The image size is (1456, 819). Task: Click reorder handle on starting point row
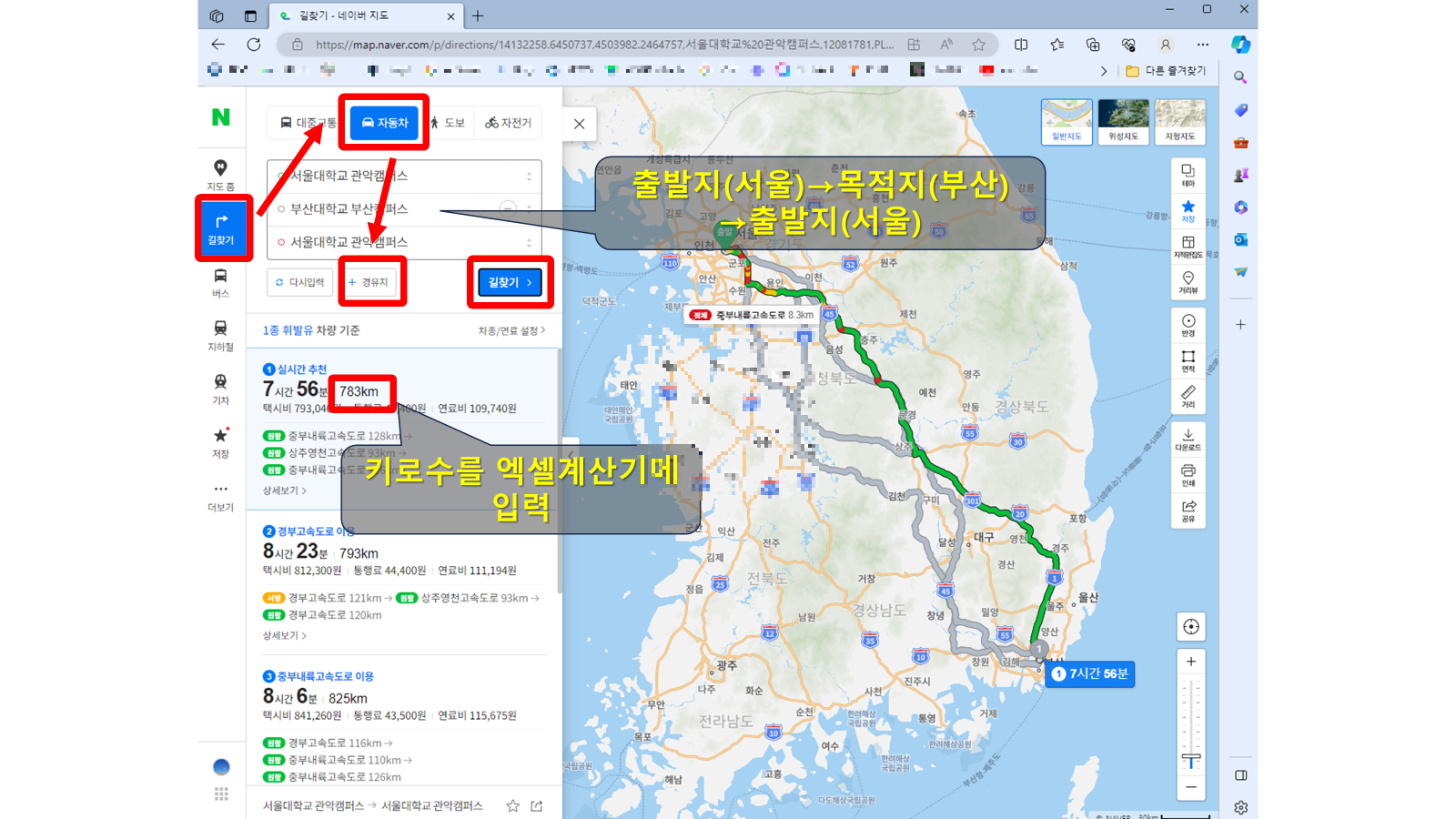pos(529,176)
